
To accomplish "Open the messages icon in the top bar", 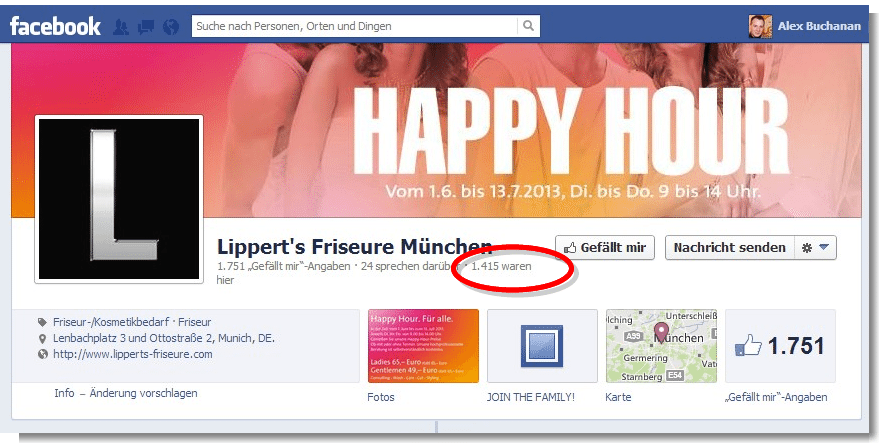I will (146, 26).
